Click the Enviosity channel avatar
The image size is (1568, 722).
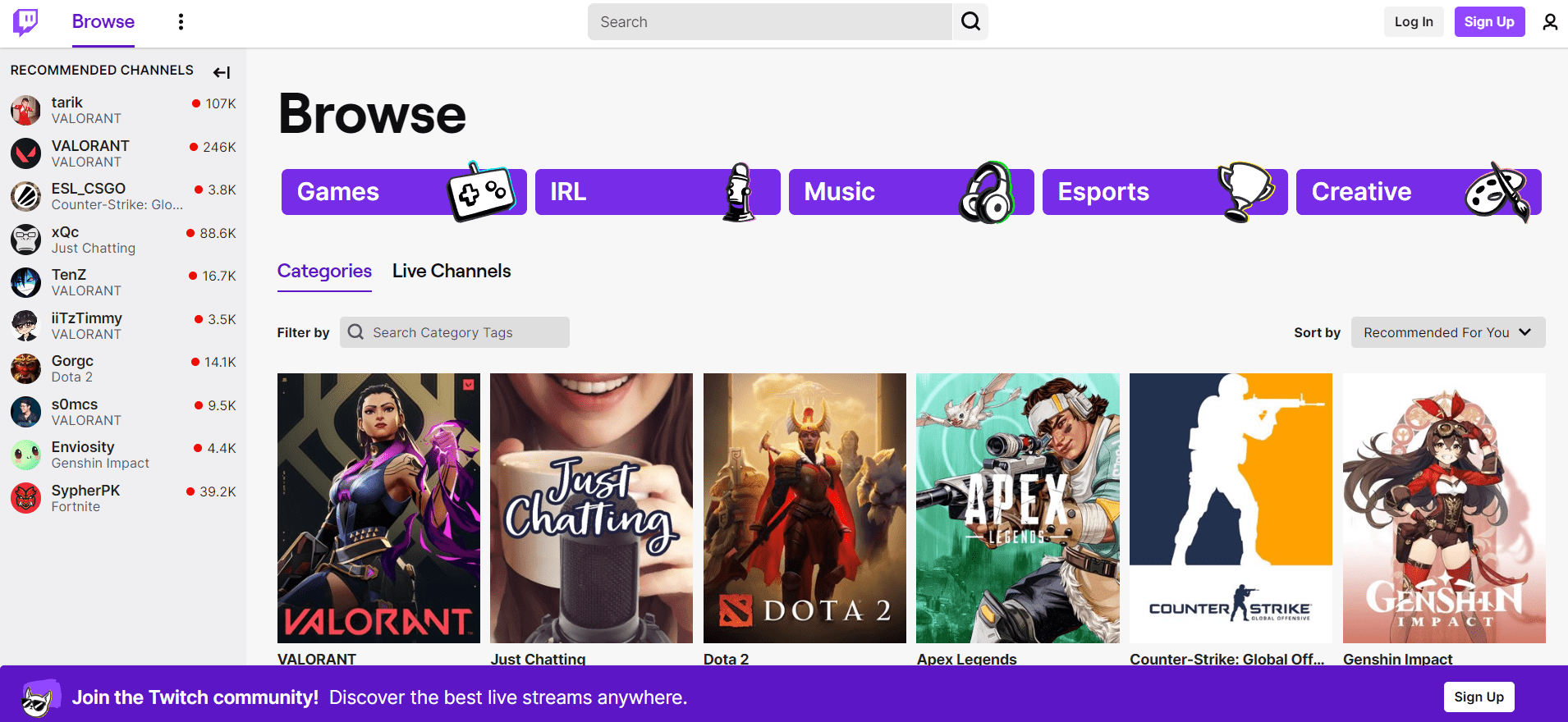(x=25, y=455)
